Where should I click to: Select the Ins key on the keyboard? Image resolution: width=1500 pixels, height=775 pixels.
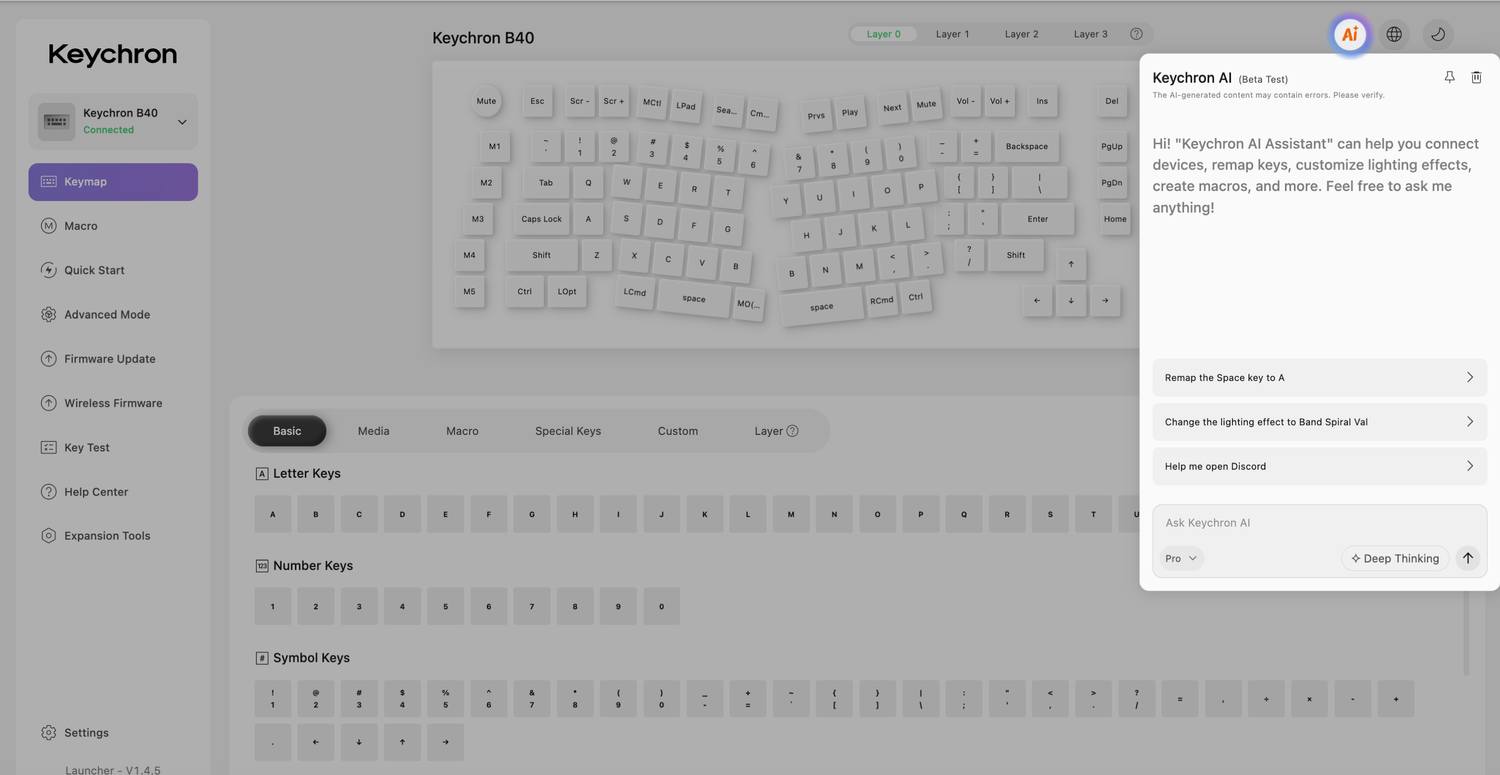pos(1042,101)
